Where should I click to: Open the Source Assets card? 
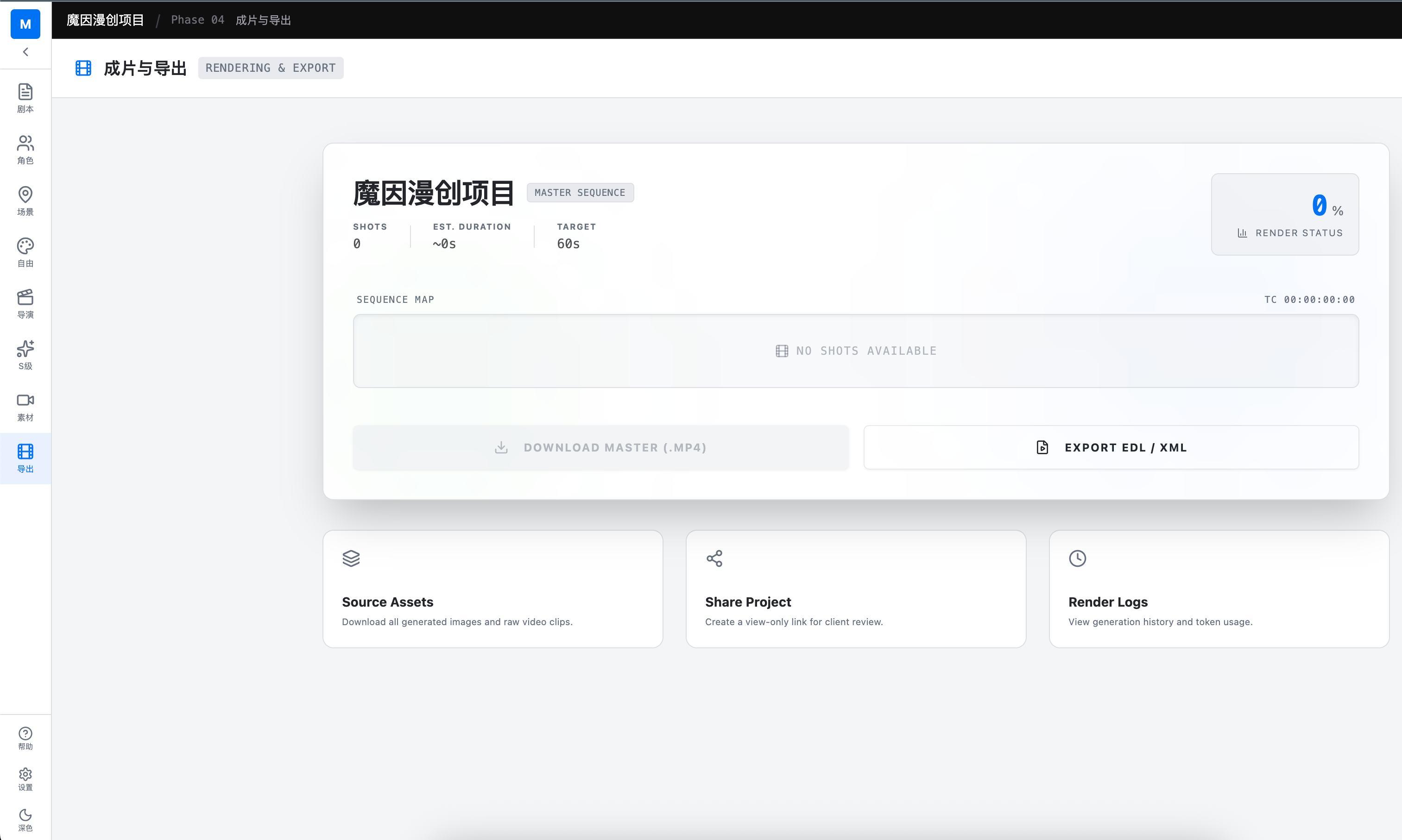pos(492,589)
